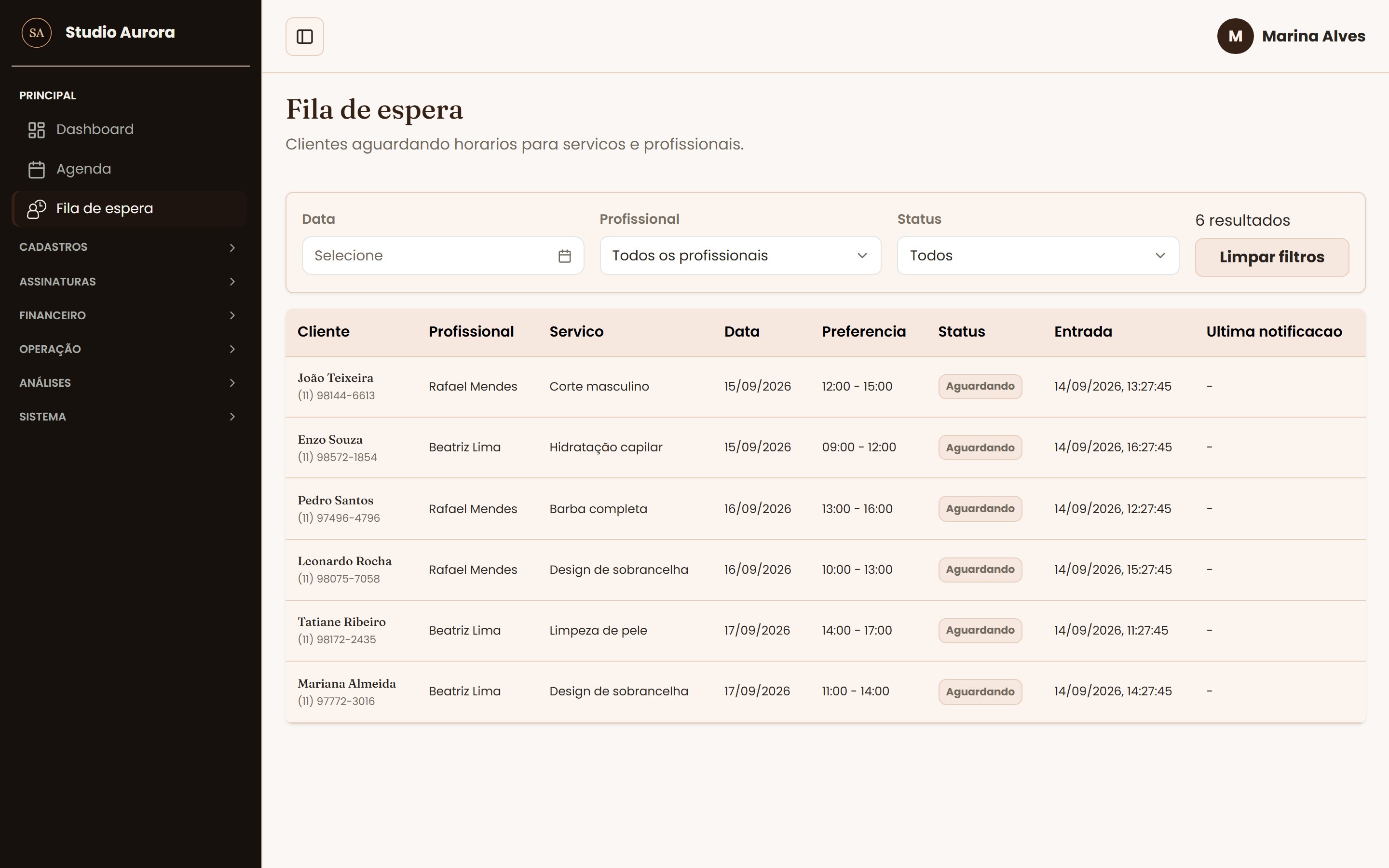The height and width of the screenshot is (868, 1389).
Task: Select client Tatiane Ribeiro
Action: 341,622
